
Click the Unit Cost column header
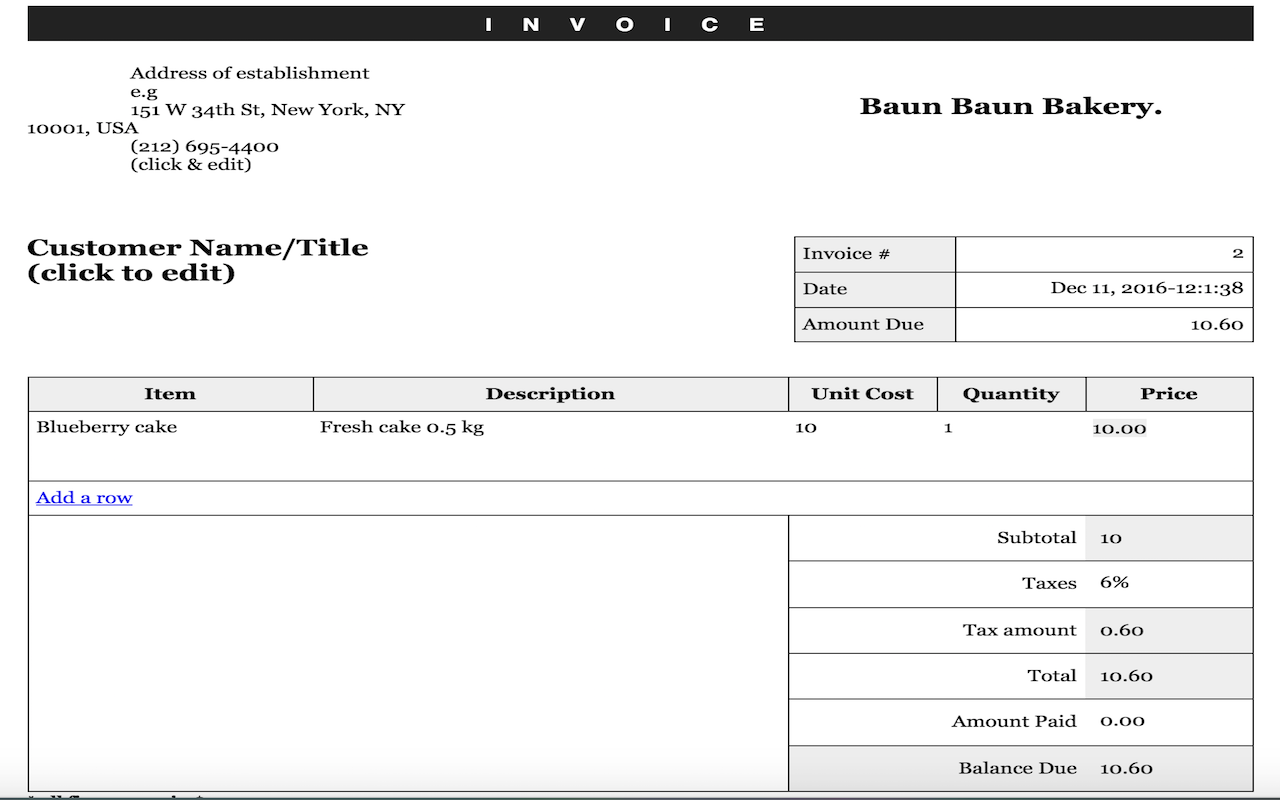click(x=863, y=394)
